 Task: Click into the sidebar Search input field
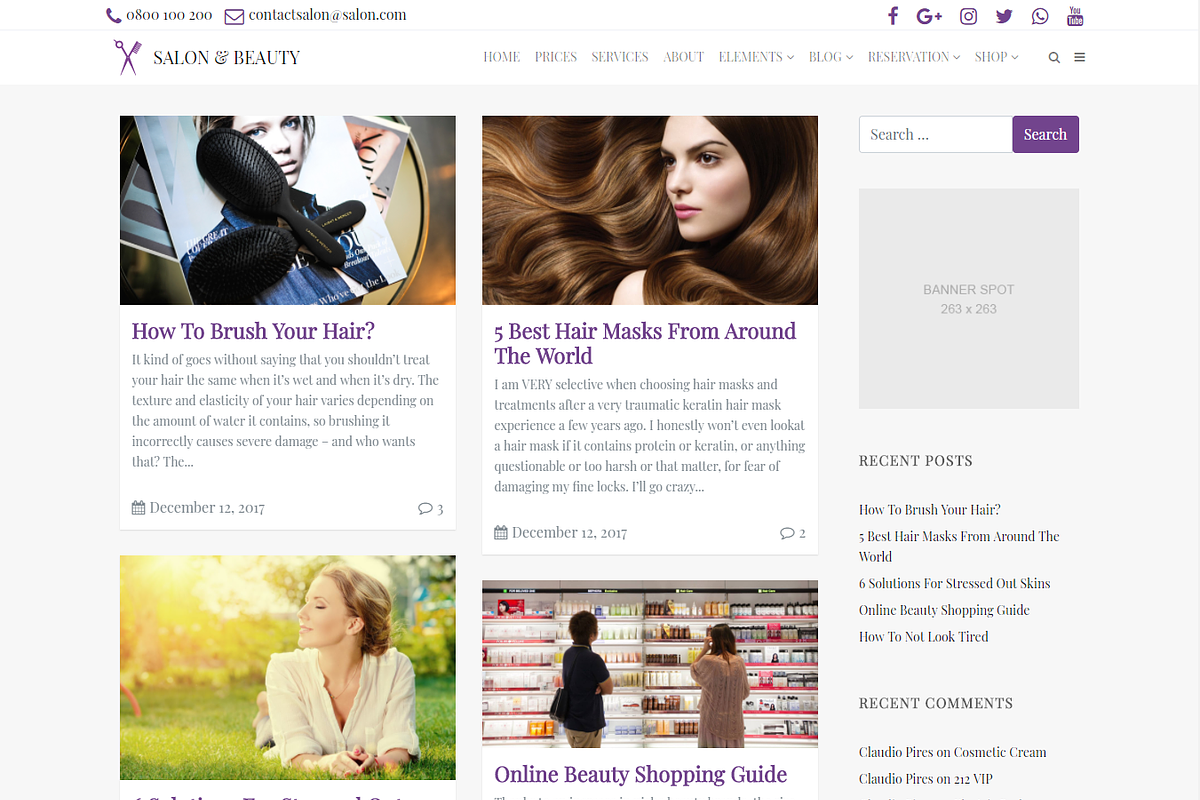point(936,135)
